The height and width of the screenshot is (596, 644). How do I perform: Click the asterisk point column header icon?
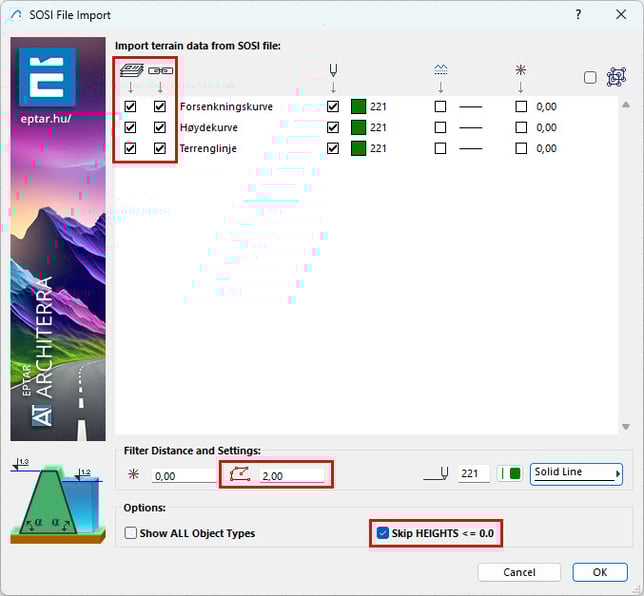[x=520, y=70]
